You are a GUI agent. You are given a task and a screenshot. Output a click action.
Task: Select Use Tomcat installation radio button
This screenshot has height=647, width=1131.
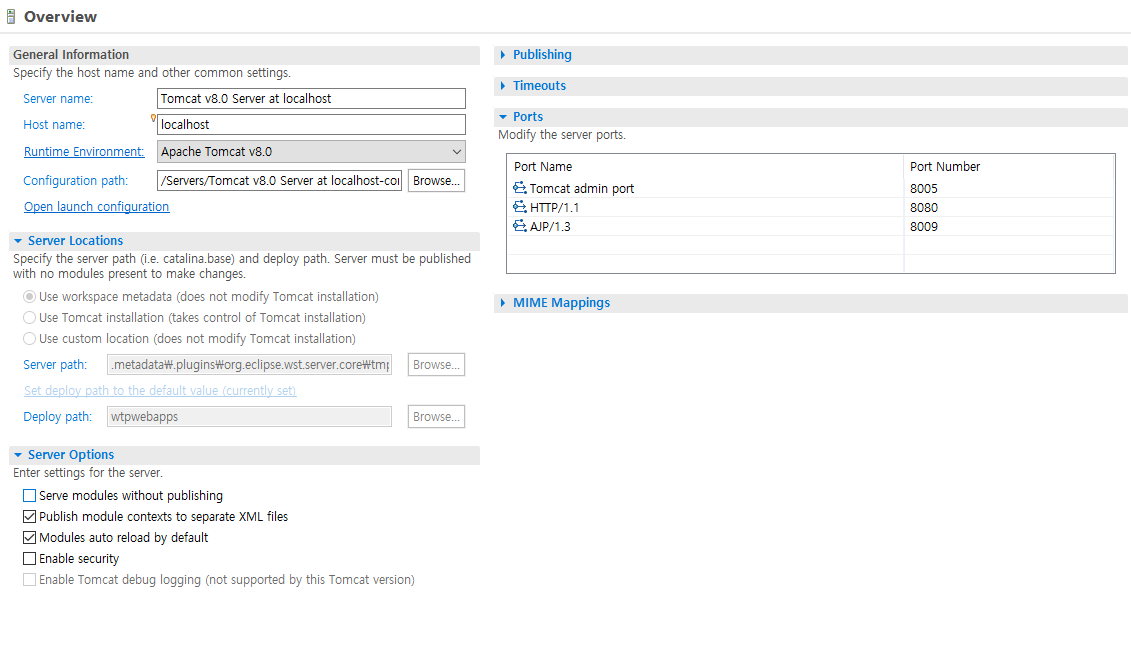click(x=30, y=317)
